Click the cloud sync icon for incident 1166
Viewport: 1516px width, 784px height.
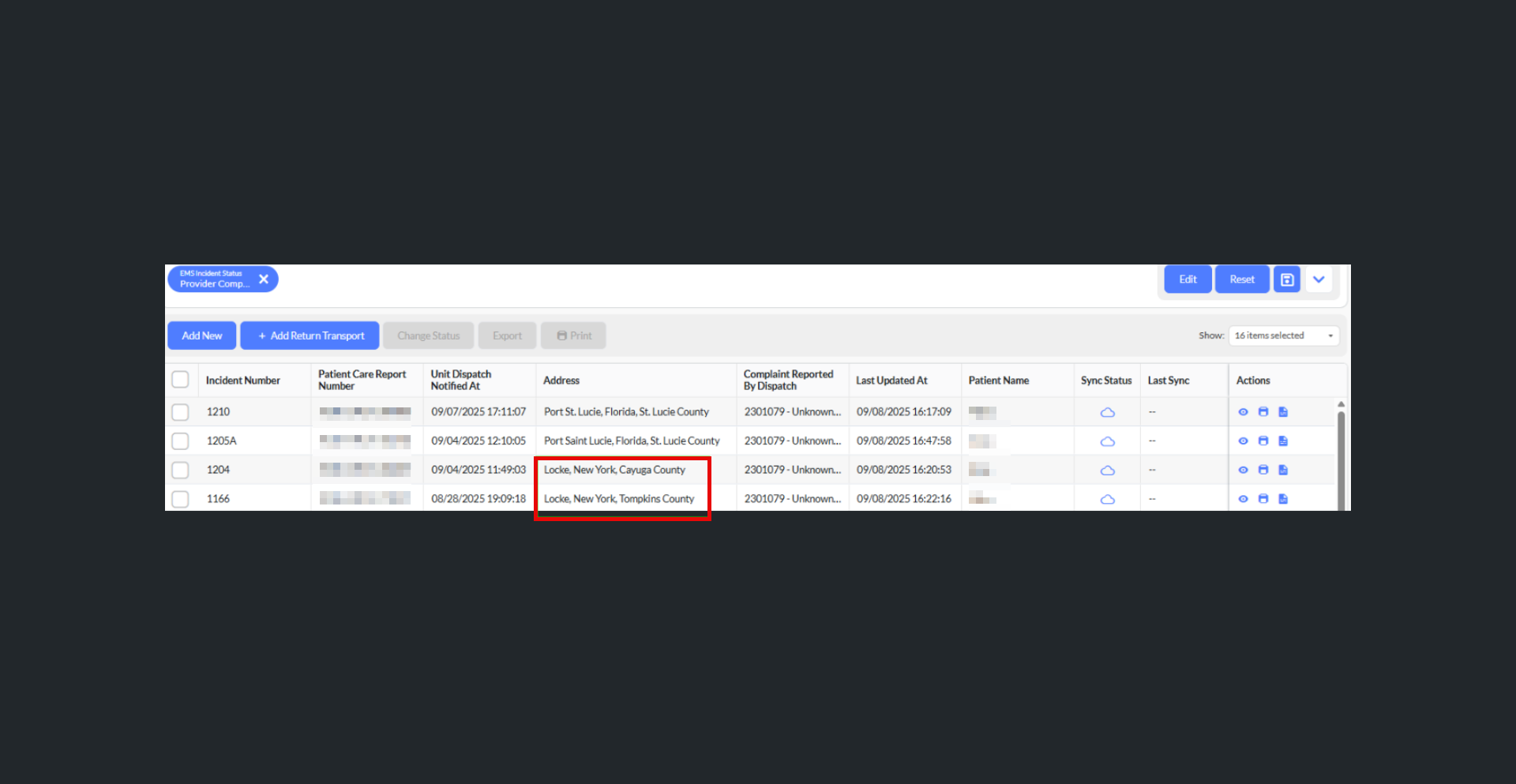(1108, 499)
